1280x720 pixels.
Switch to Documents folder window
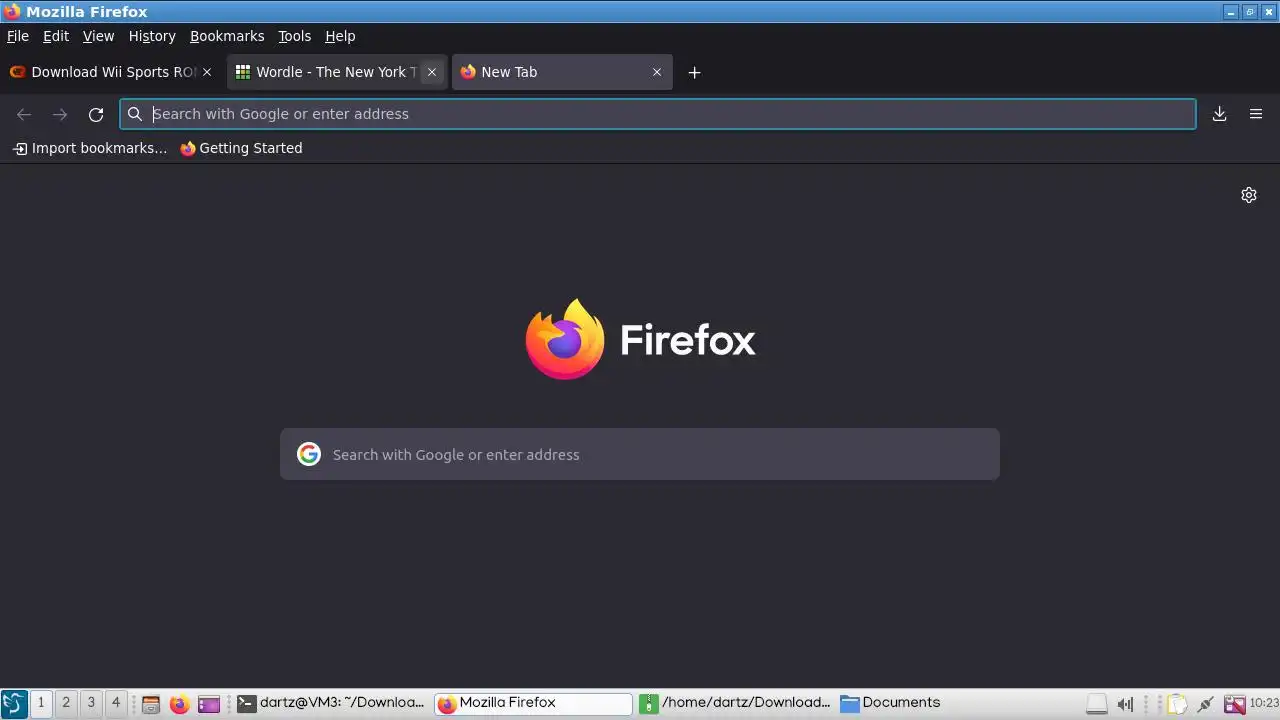pos(890,703)
